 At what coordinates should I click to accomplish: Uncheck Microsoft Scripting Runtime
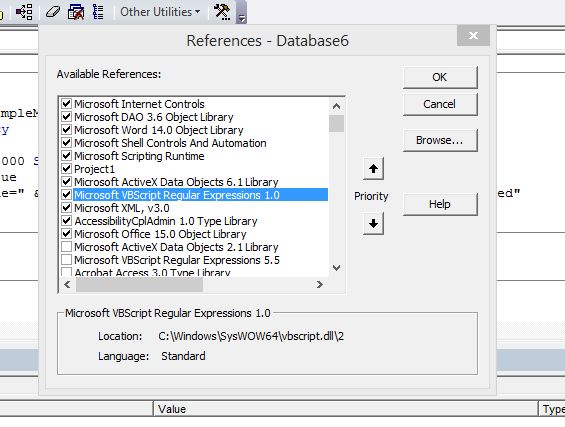pos(66,156)
